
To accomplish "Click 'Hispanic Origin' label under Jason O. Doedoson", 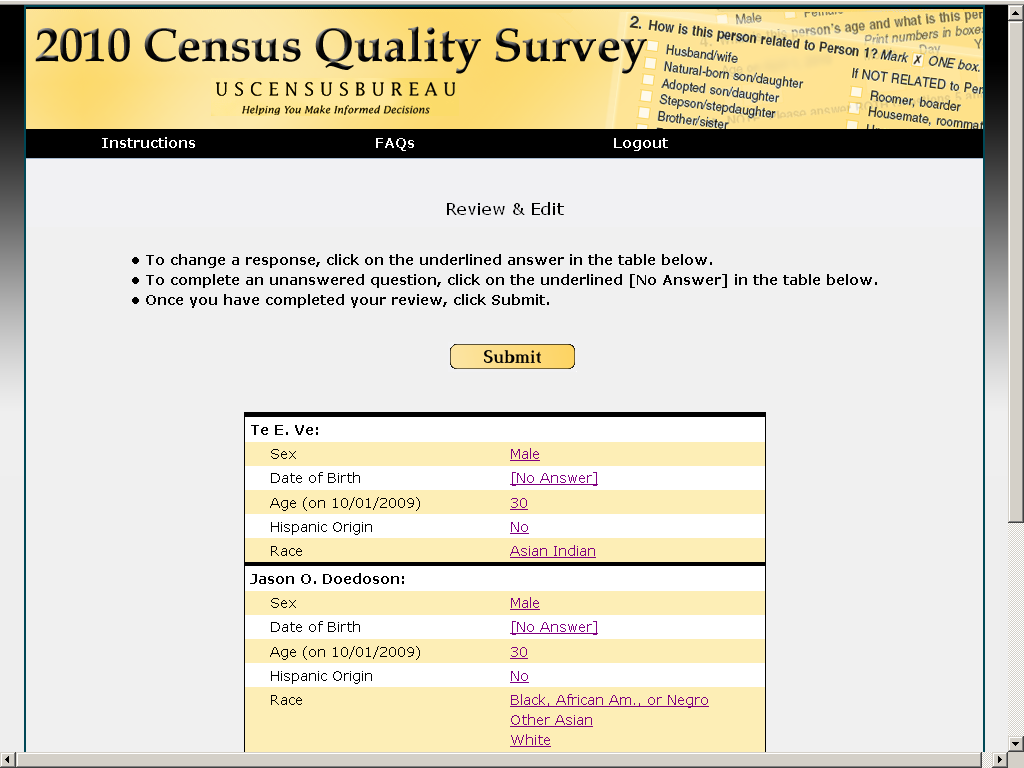I will click(x=321, y=676).
